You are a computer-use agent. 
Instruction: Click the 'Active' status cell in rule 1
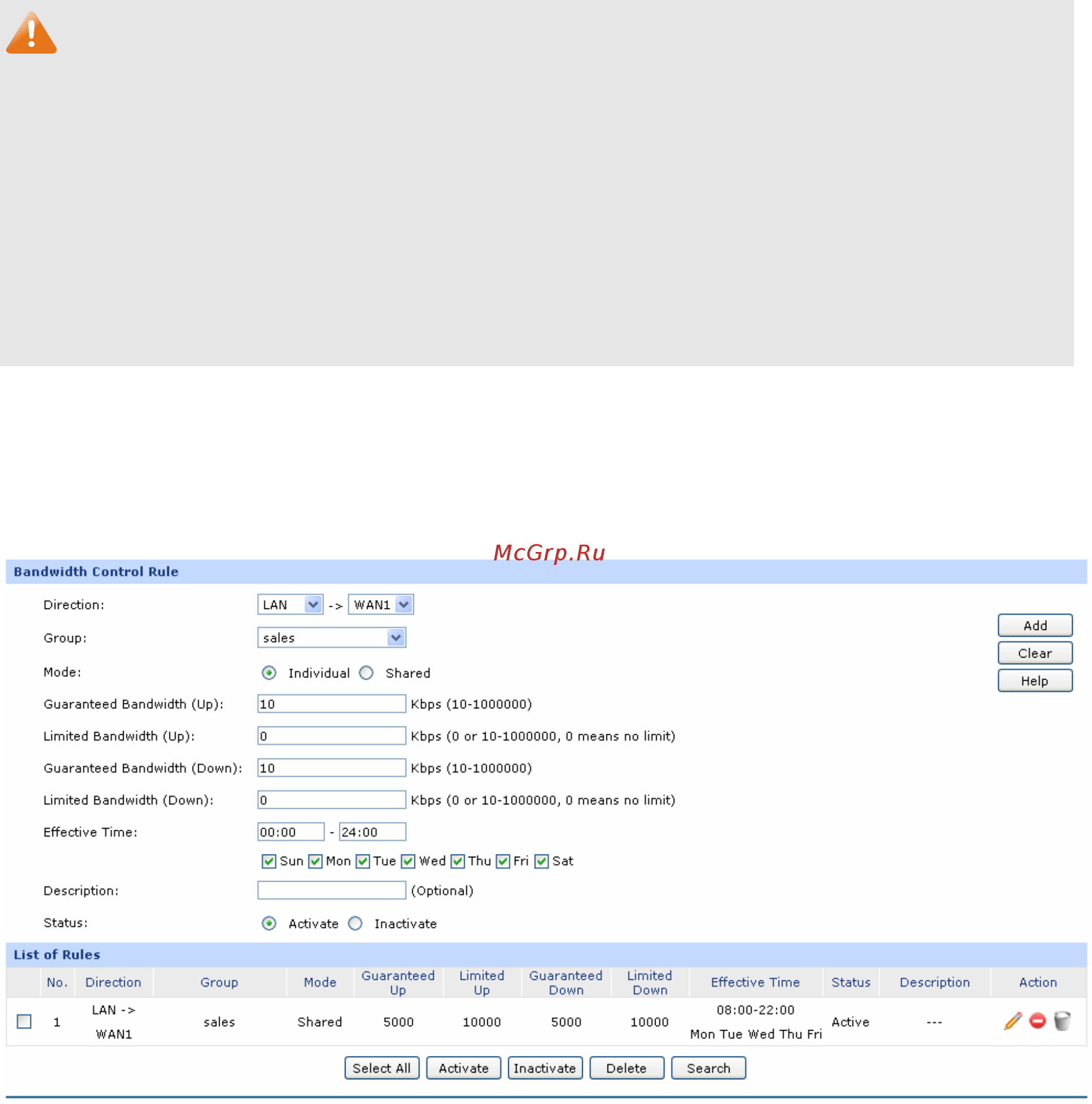pos(851,1022)
